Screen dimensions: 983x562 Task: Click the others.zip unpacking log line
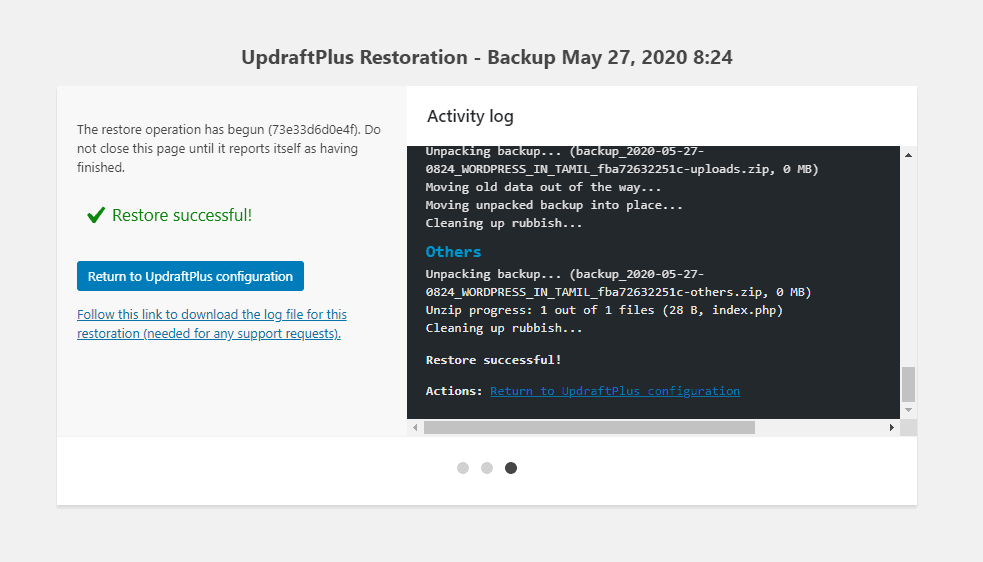pos(618,283)
